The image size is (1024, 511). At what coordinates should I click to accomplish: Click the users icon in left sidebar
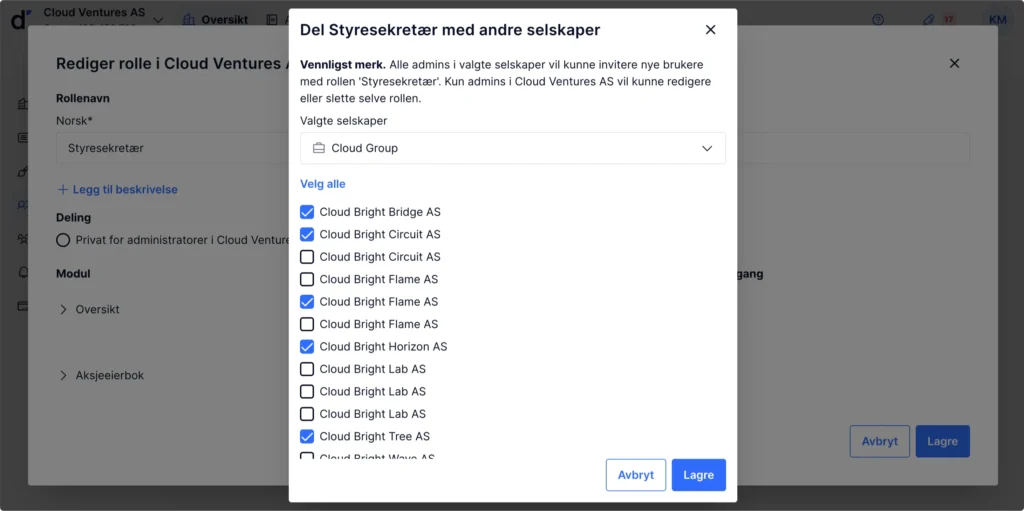click(x=22, y=205)
